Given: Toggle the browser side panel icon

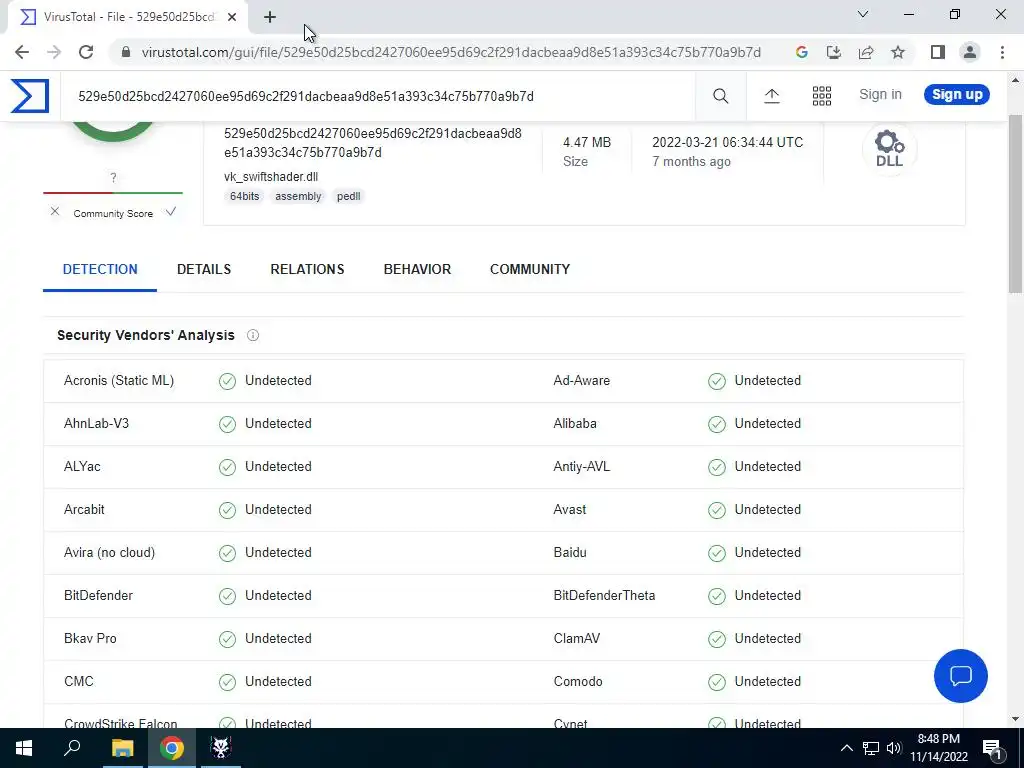Looking at the screenshot, I should (938, 52).
